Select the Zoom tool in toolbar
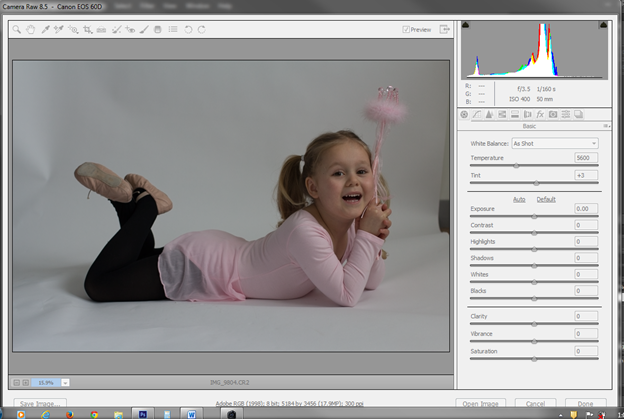This screenshot has width=624, height=419. (x=17, y=30)
